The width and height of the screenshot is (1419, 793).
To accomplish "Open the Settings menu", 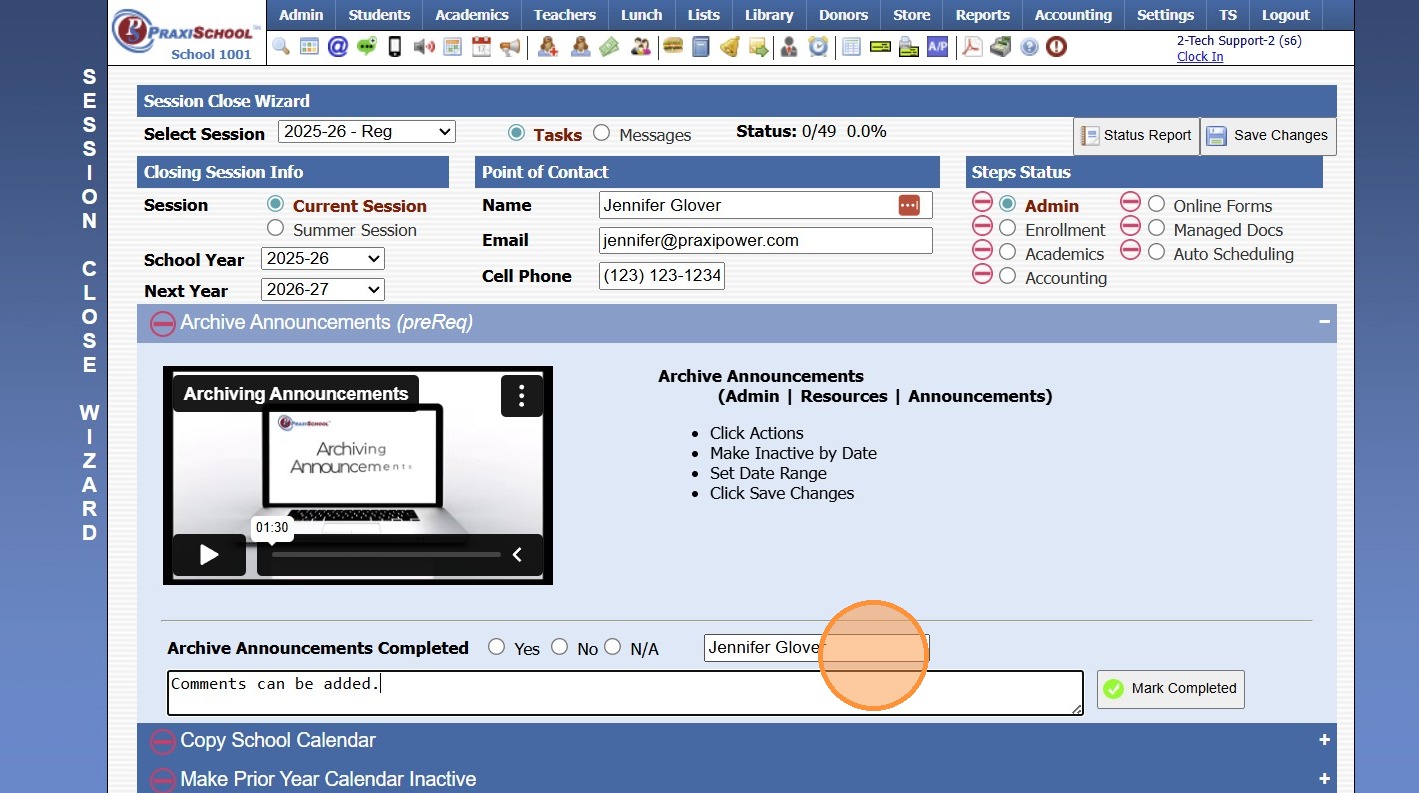I will pyautogui.click(x=1165, y=15).
